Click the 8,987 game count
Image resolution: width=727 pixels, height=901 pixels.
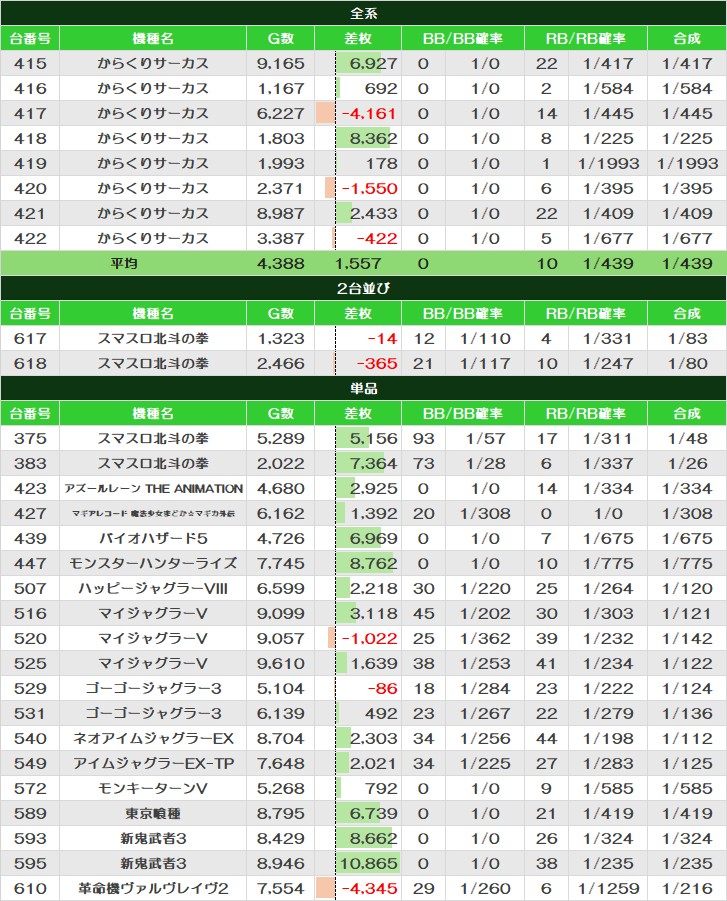(x=280, y=213)
